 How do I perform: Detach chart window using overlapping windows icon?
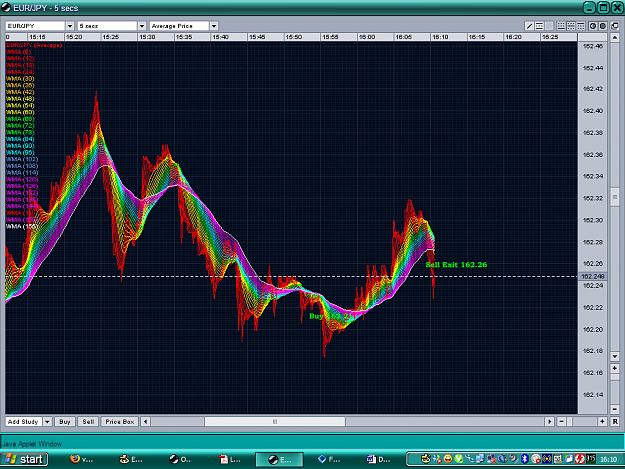coord(615,26)
